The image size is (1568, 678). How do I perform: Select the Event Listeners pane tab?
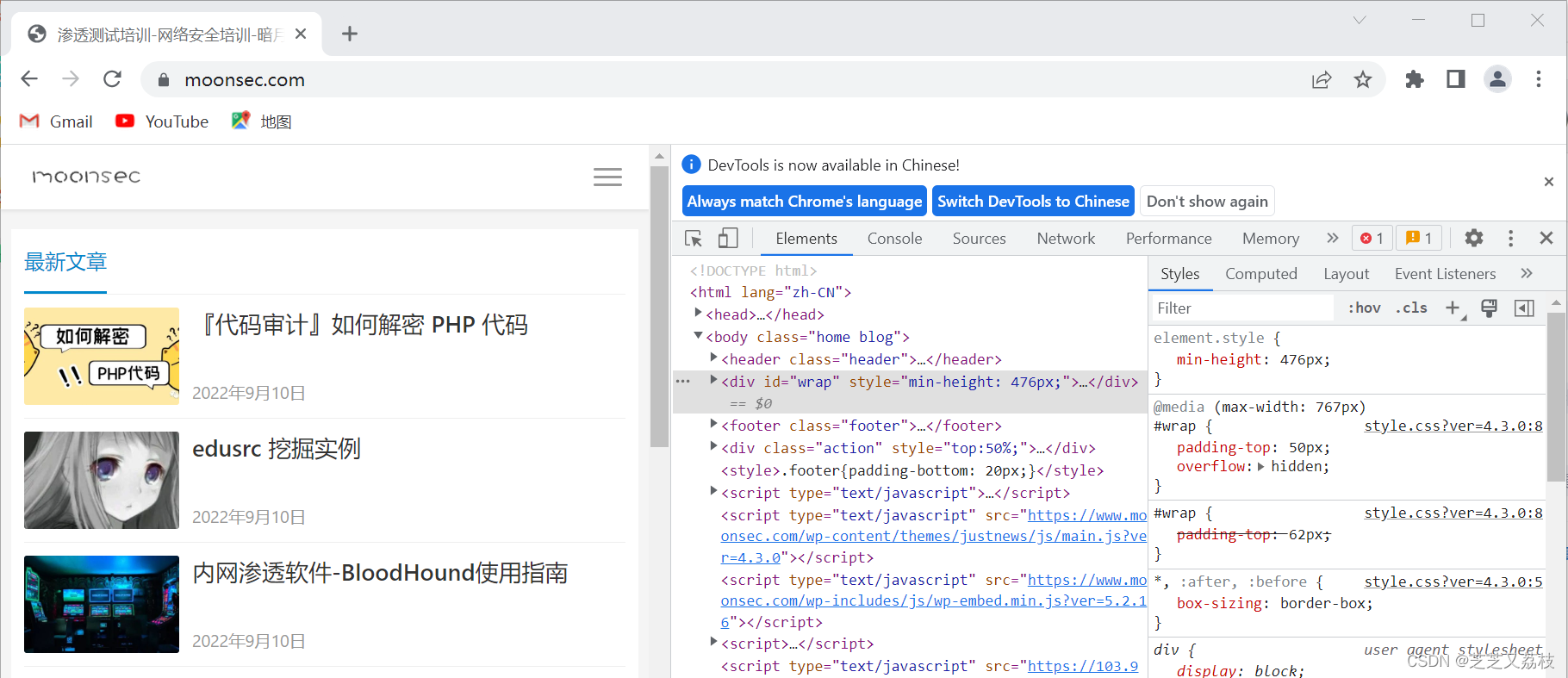click(x=1445, y=274)
